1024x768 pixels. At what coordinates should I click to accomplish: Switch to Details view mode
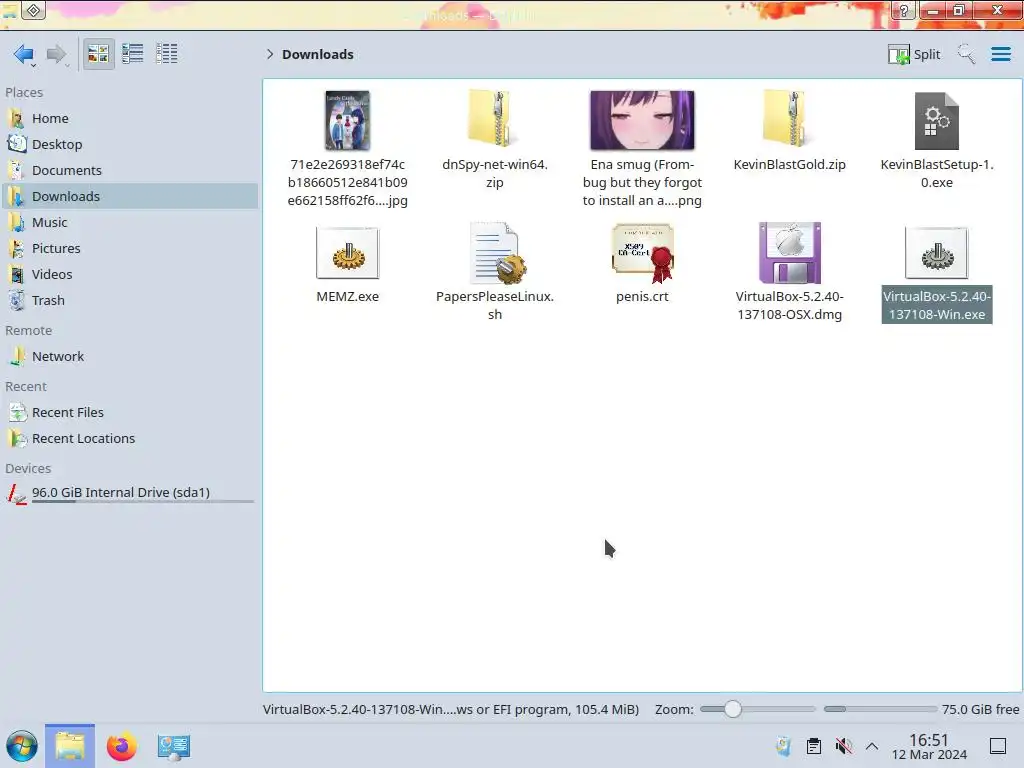tap(167, 54)
